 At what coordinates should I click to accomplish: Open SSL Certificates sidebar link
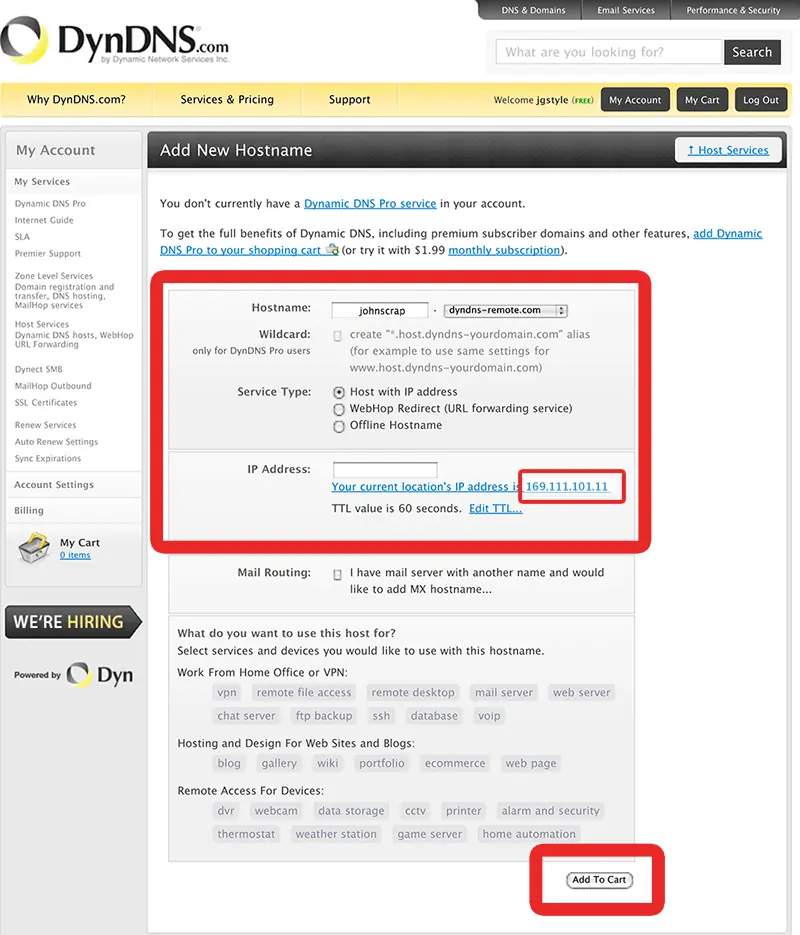(46, 403)
